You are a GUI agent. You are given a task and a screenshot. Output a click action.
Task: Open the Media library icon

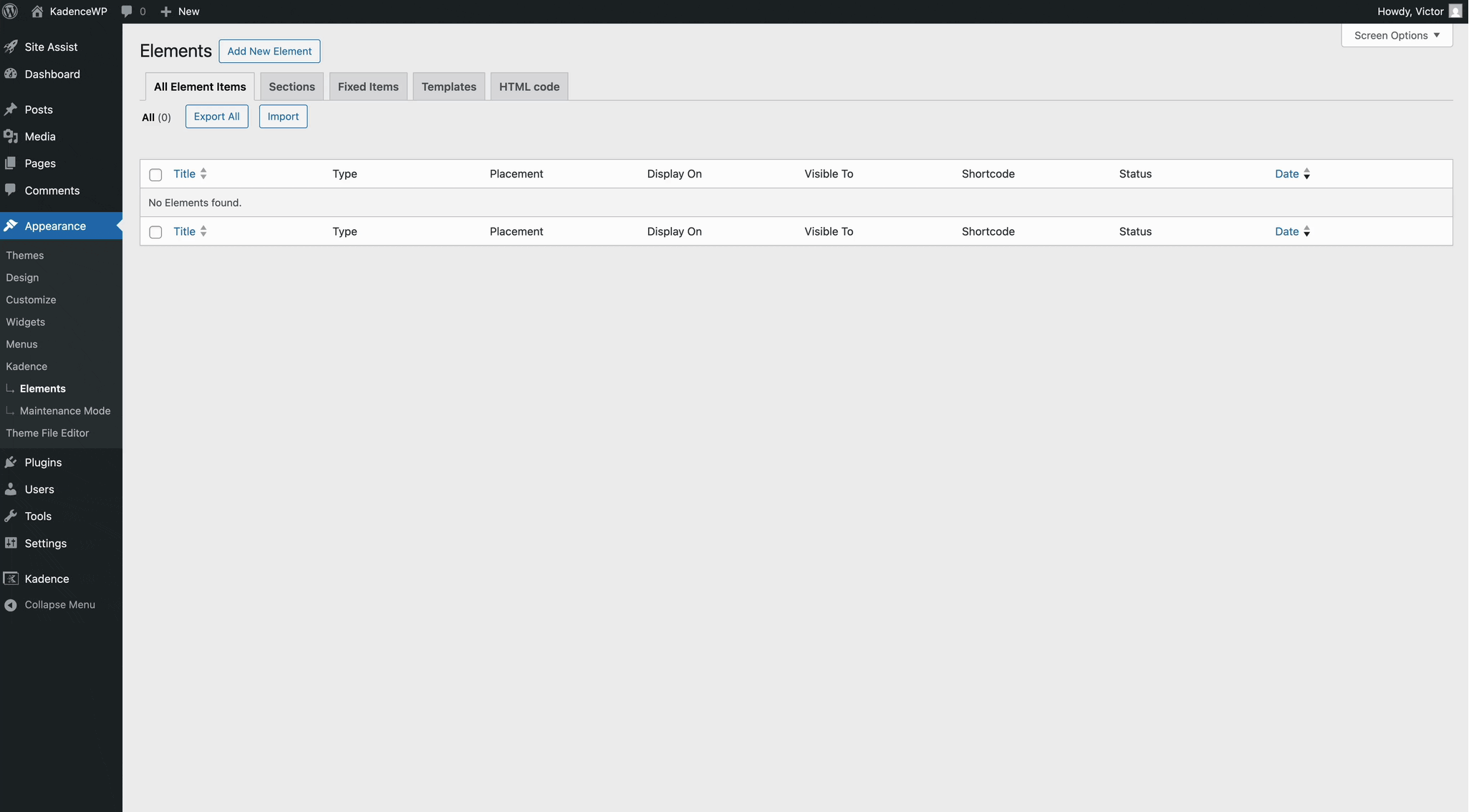pos(11,136)
